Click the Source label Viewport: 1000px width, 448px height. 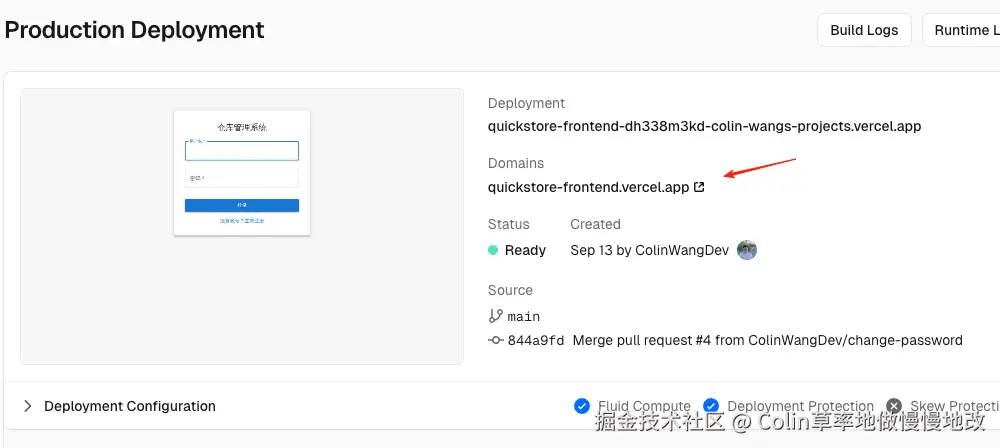pyautogui.click(x=510, y=290)
